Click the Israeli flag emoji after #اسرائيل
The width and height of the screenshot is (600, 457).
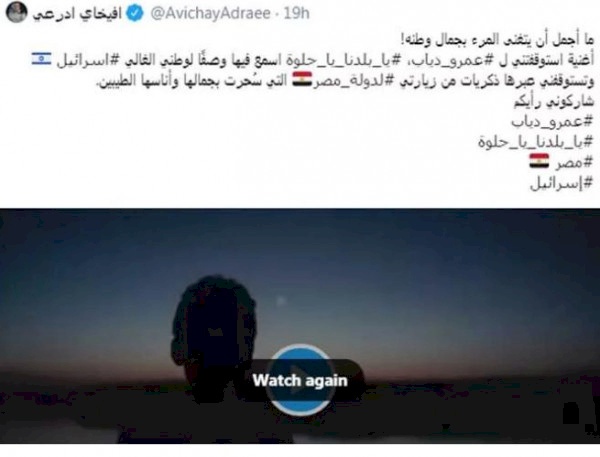pyautogui.click(x=41, y=59)
